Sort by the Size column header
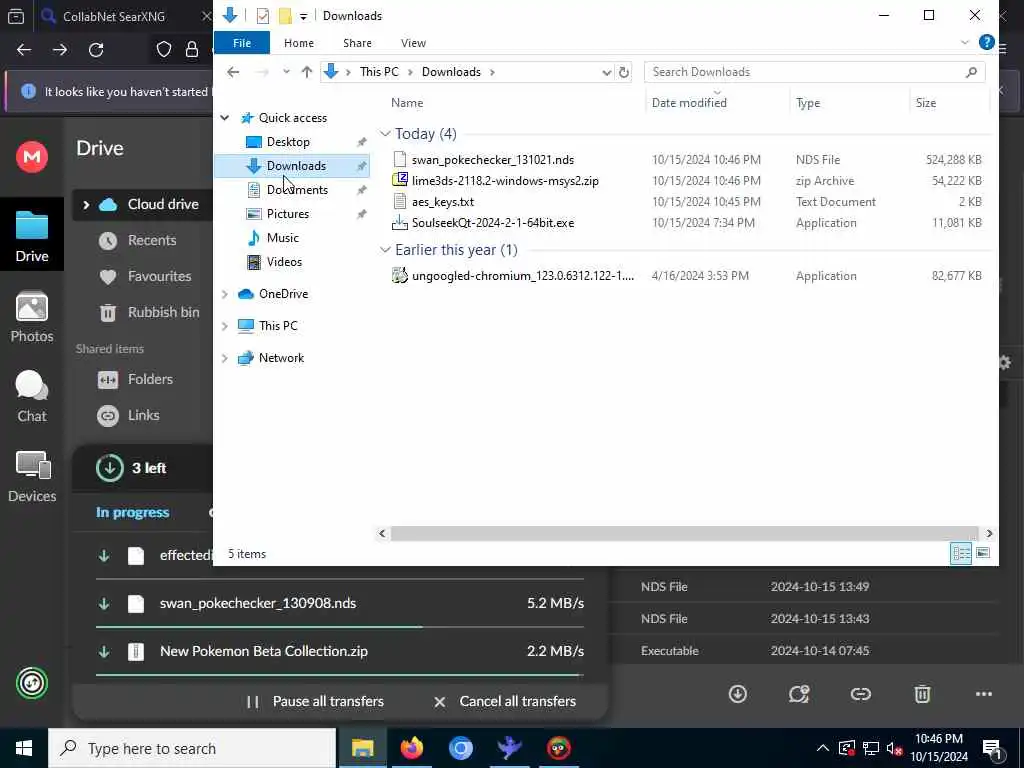 click(925, 103)
